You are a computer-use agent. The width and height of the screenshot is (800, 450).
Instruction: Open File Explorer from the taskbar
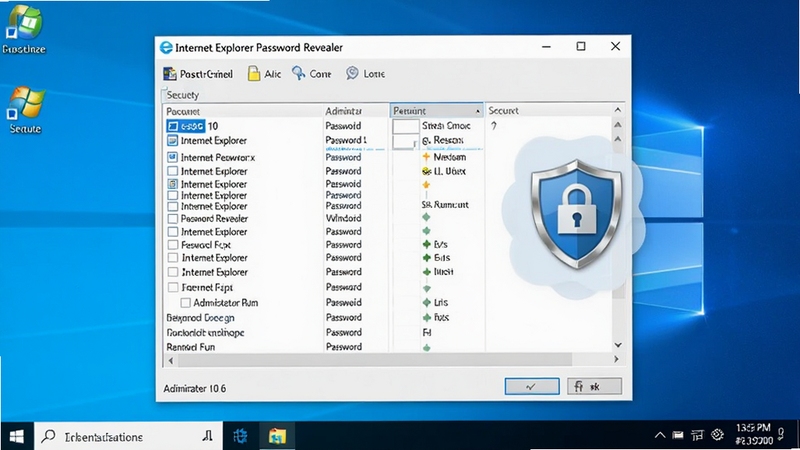[x=277, y=436]
